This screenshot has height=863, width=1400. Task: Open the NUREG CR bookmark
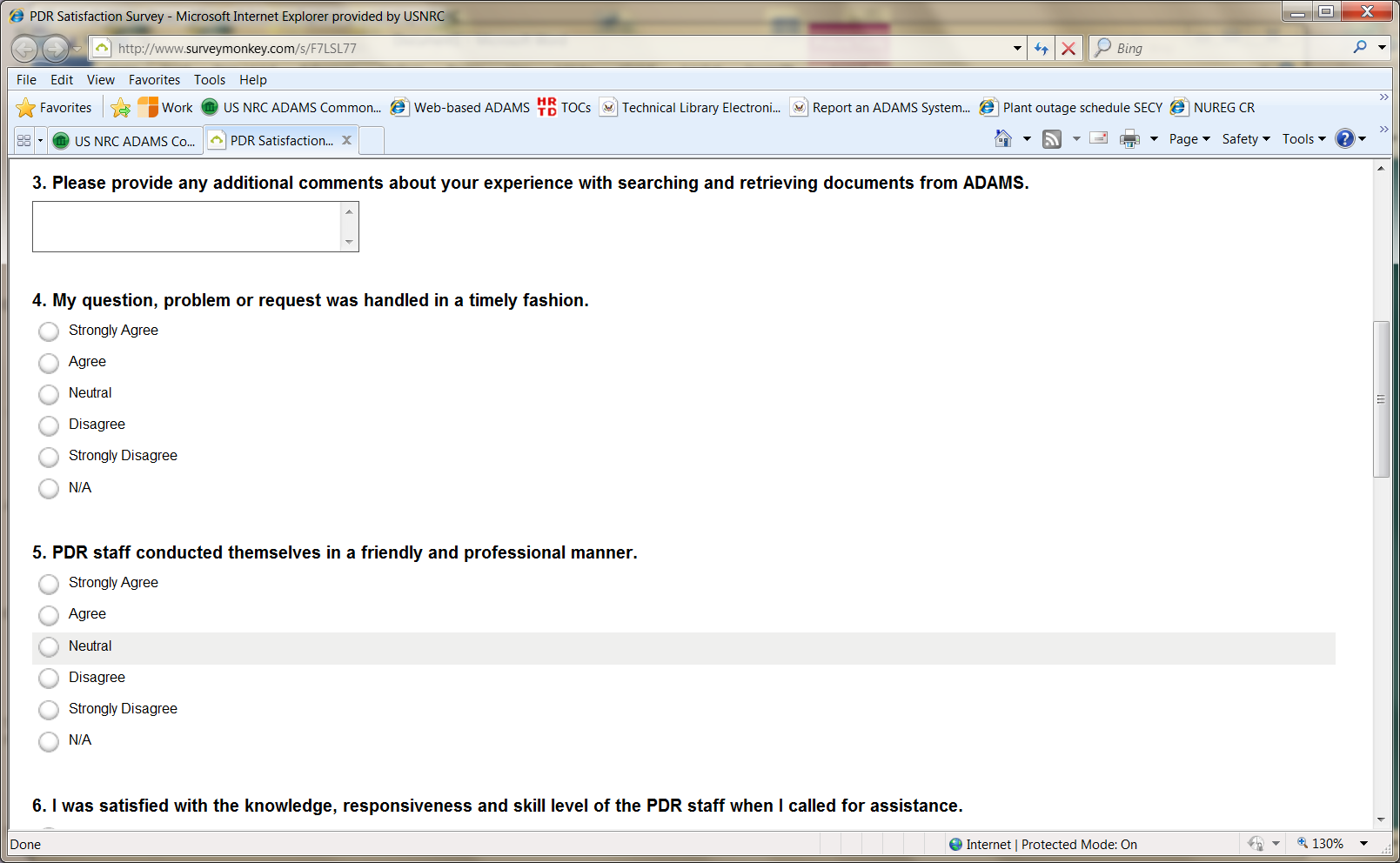(x=1213, y=107)
